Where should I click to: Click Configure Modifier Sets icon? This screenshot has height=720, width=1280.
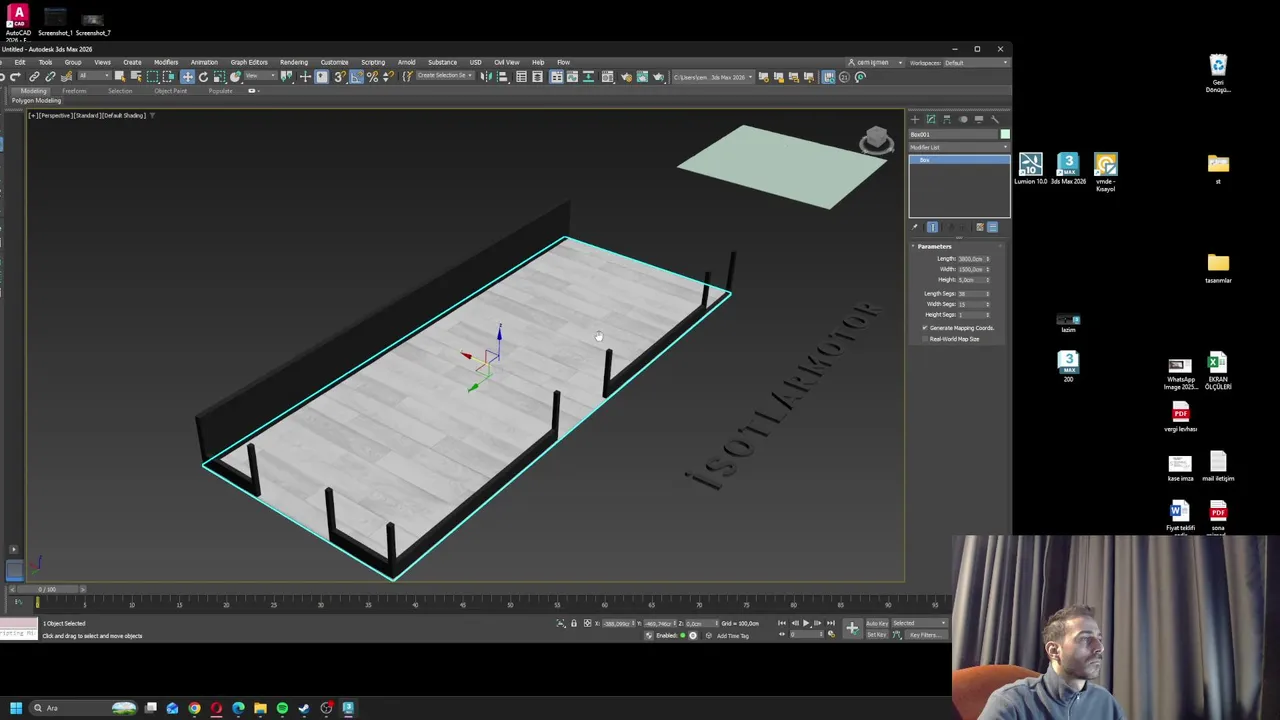point(992,227)
